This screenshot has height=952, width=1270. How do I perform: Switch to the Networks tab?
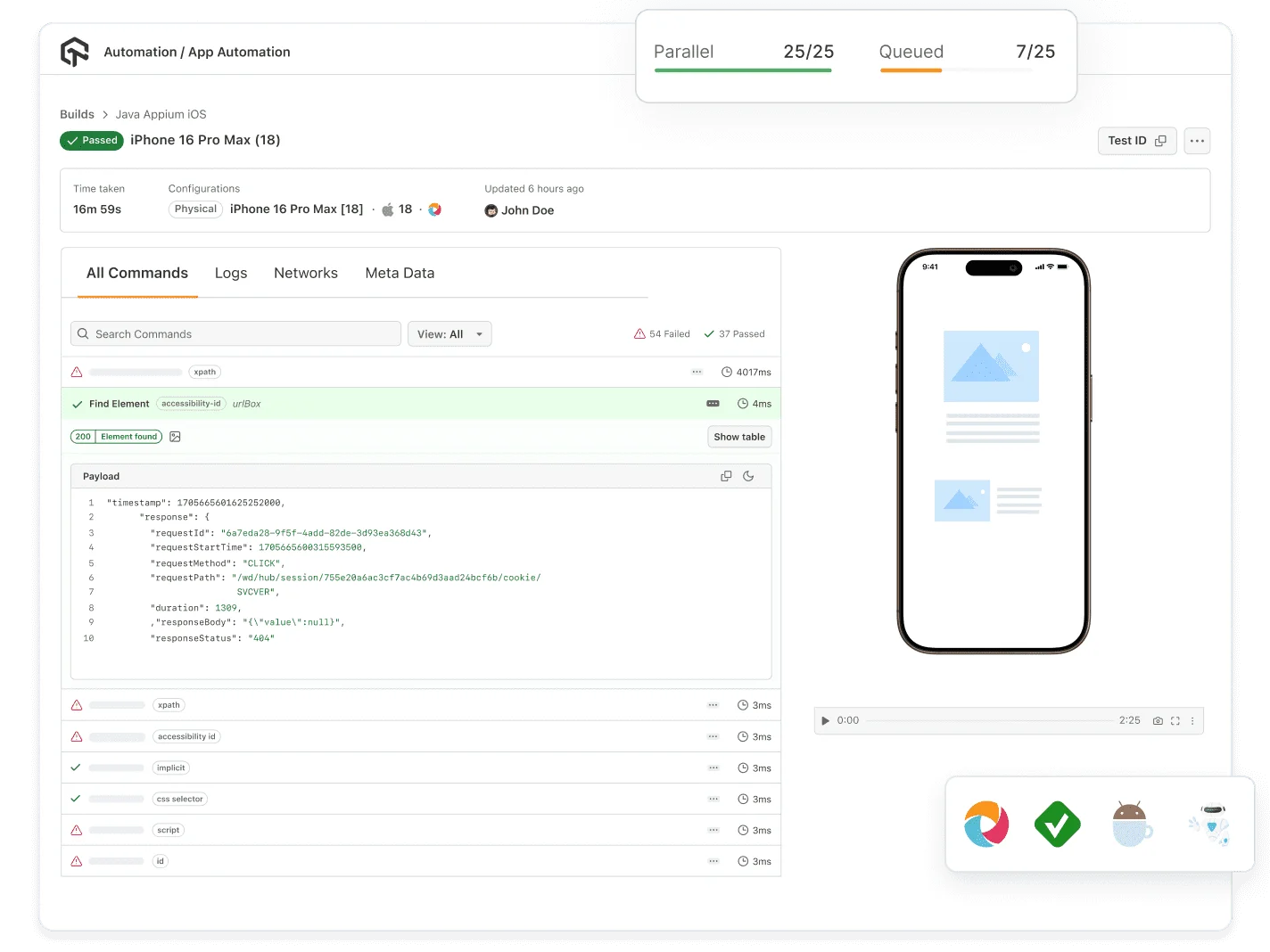click(x=306, y=273)
